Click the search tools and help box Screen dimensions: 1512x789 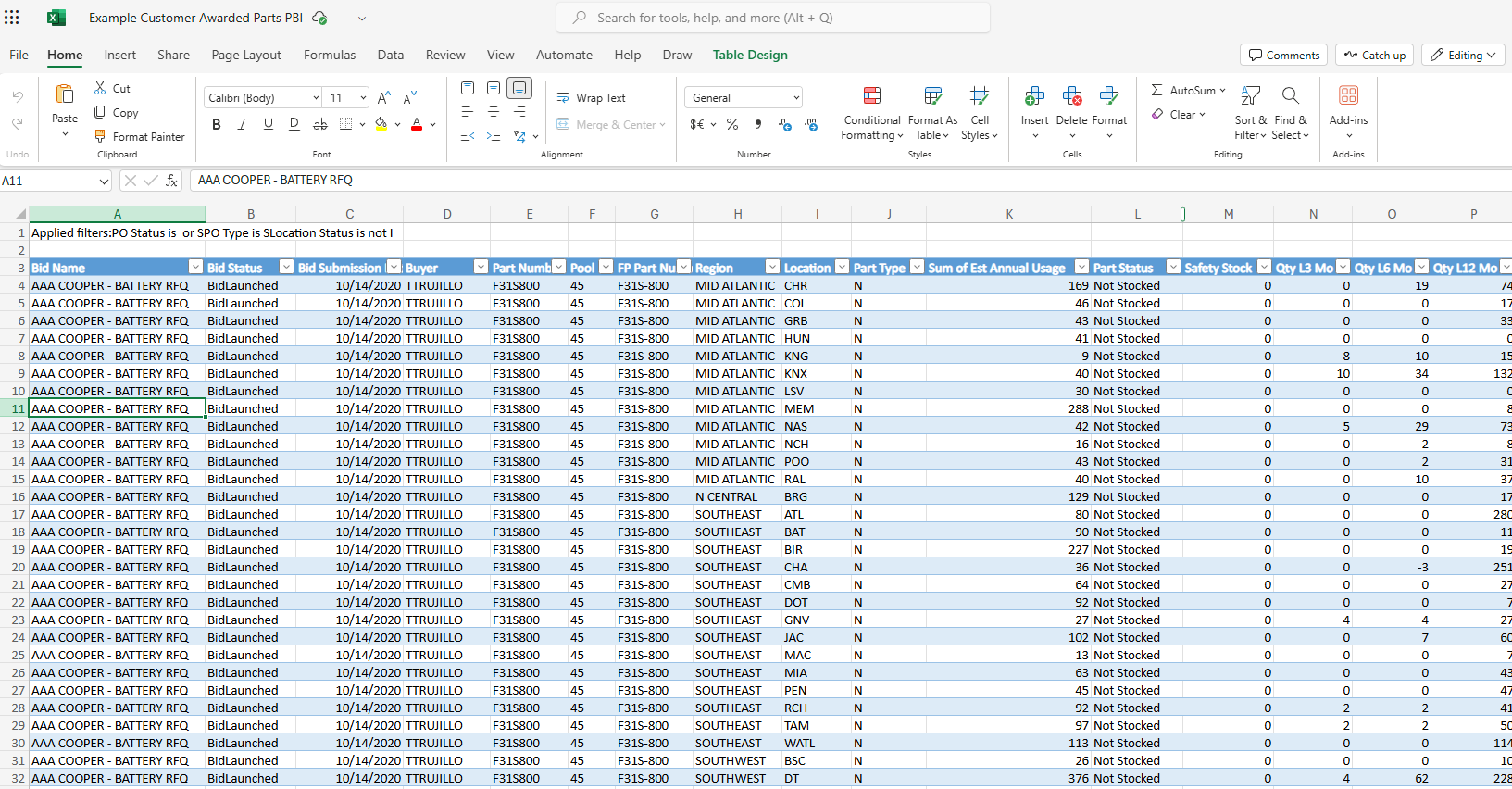coord(773,18)
